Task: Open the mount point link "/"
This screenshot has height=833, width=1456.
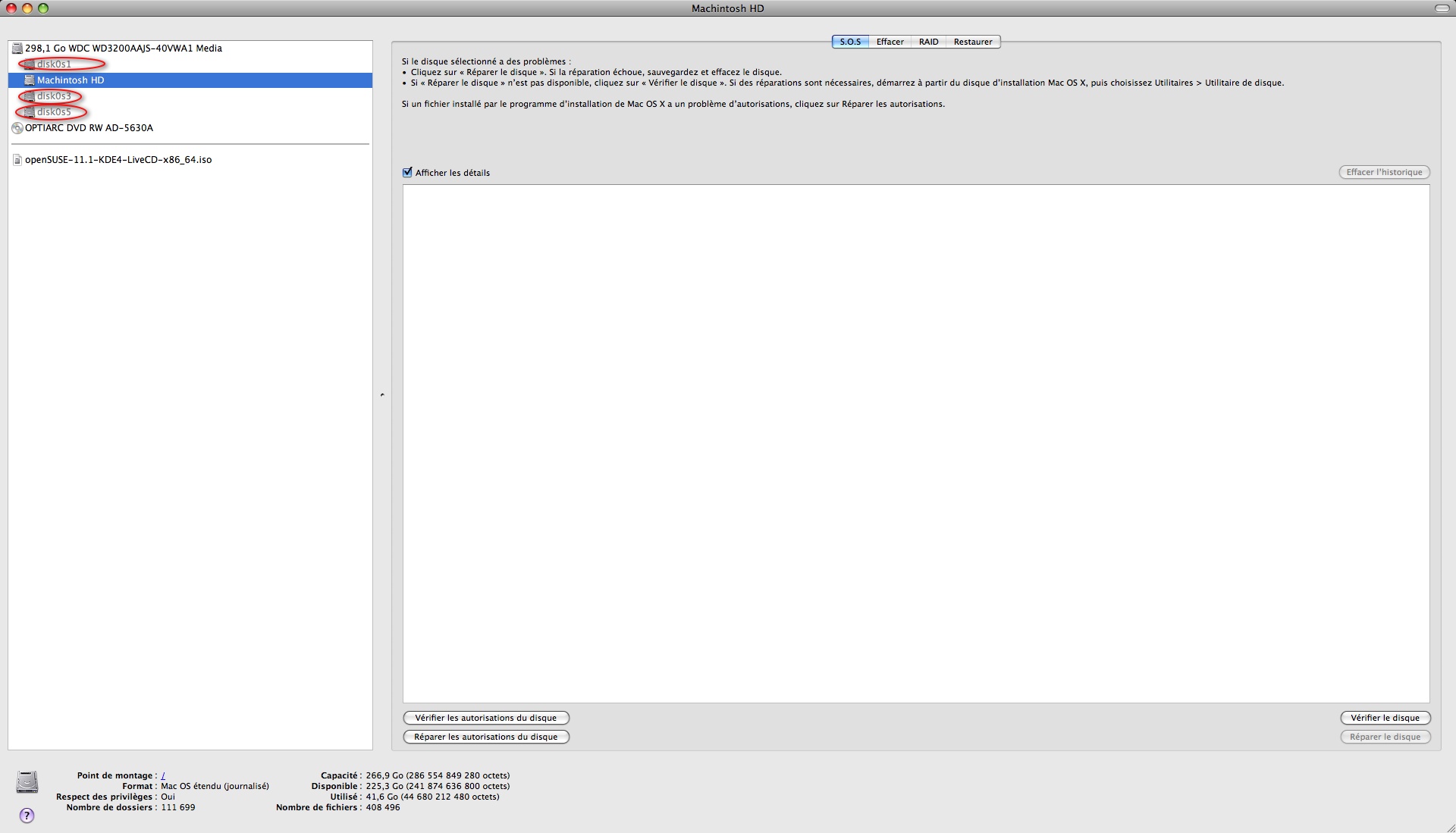Action: pyautogui.click(x=163, y=775)
